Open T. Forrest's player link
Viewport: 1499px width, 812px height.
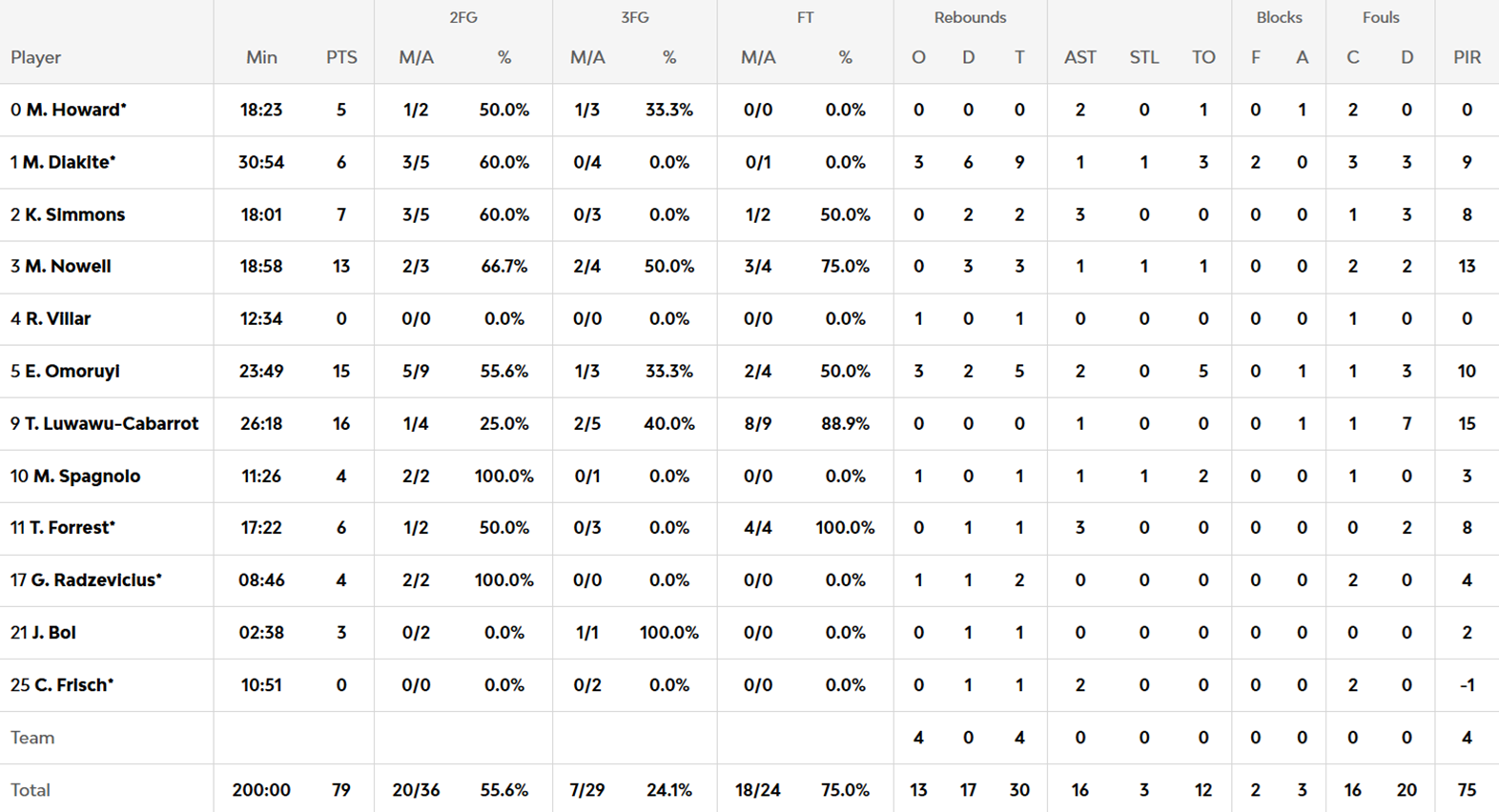pos(72,527)
